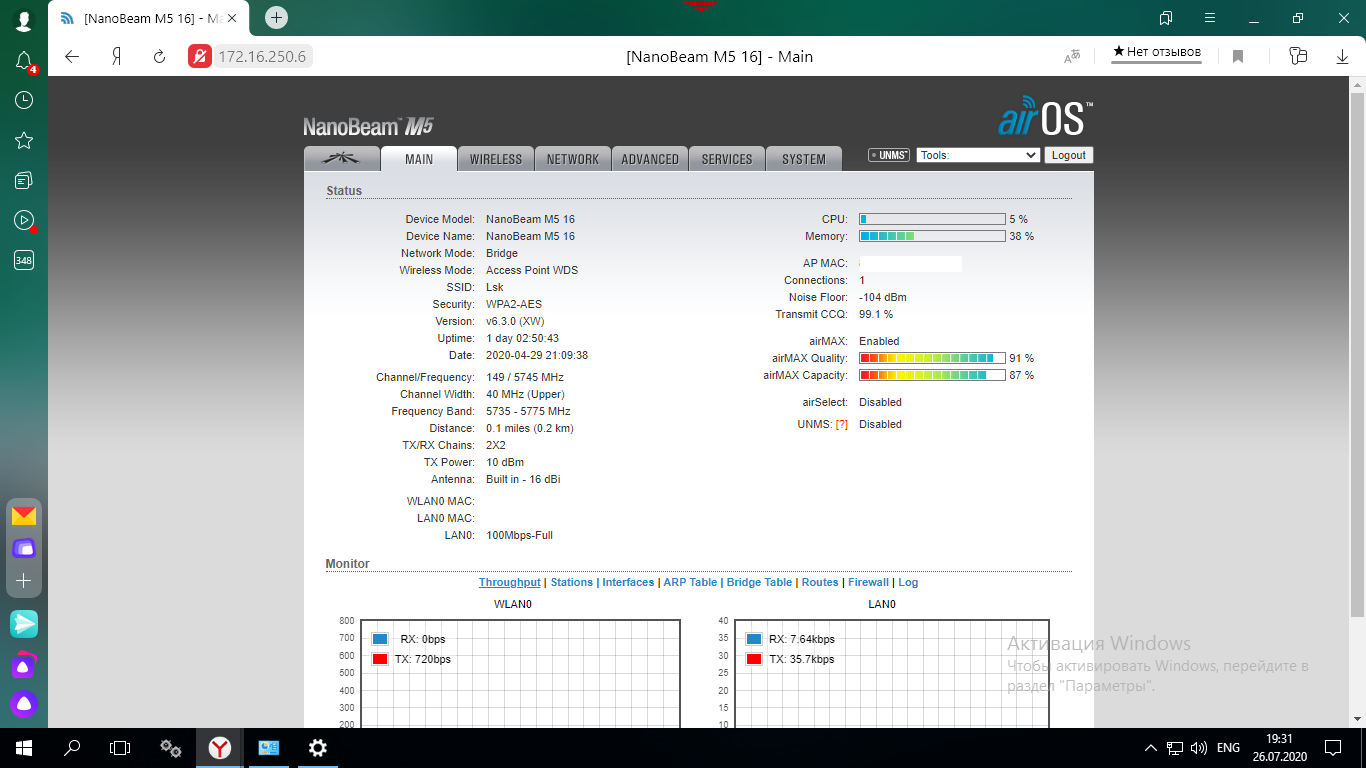Open the downloads icon
Image resolution: width=1366 pixels, height=768 pixels.
click(x=1341, y=56)
